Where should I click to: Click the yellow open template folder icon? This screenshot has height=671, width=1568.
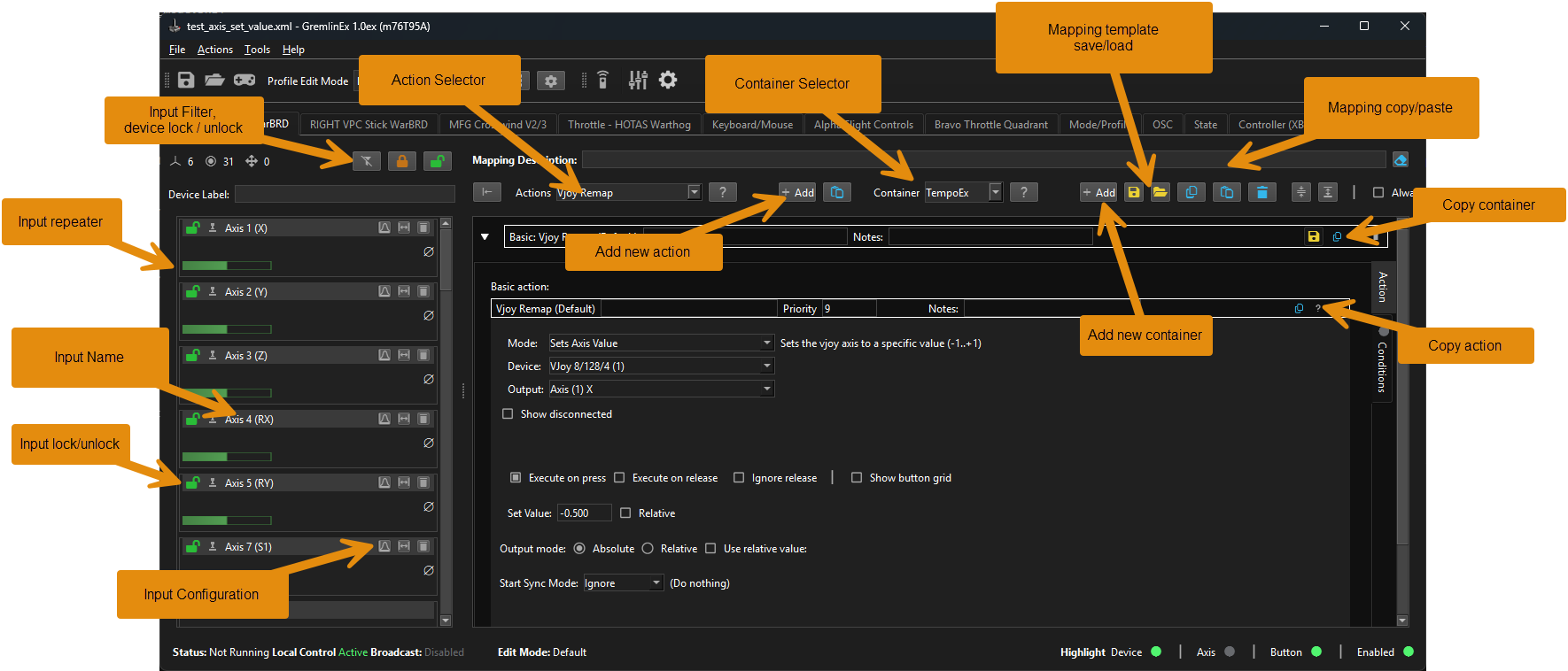coord(1160,192)
